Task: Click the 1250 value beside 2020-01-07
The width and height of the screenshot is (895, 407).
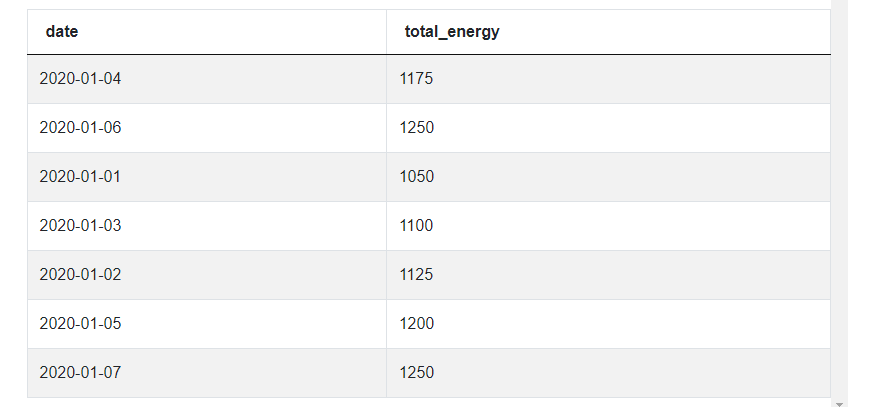Action: coord(608,373)
